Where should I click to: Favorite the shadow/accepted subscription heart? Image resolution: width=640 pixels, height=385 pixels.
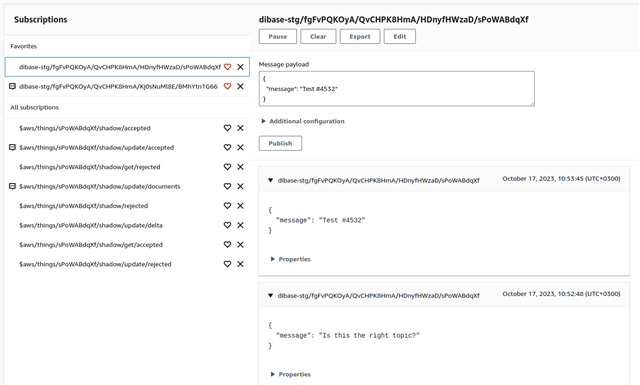[x=227, y=128]
